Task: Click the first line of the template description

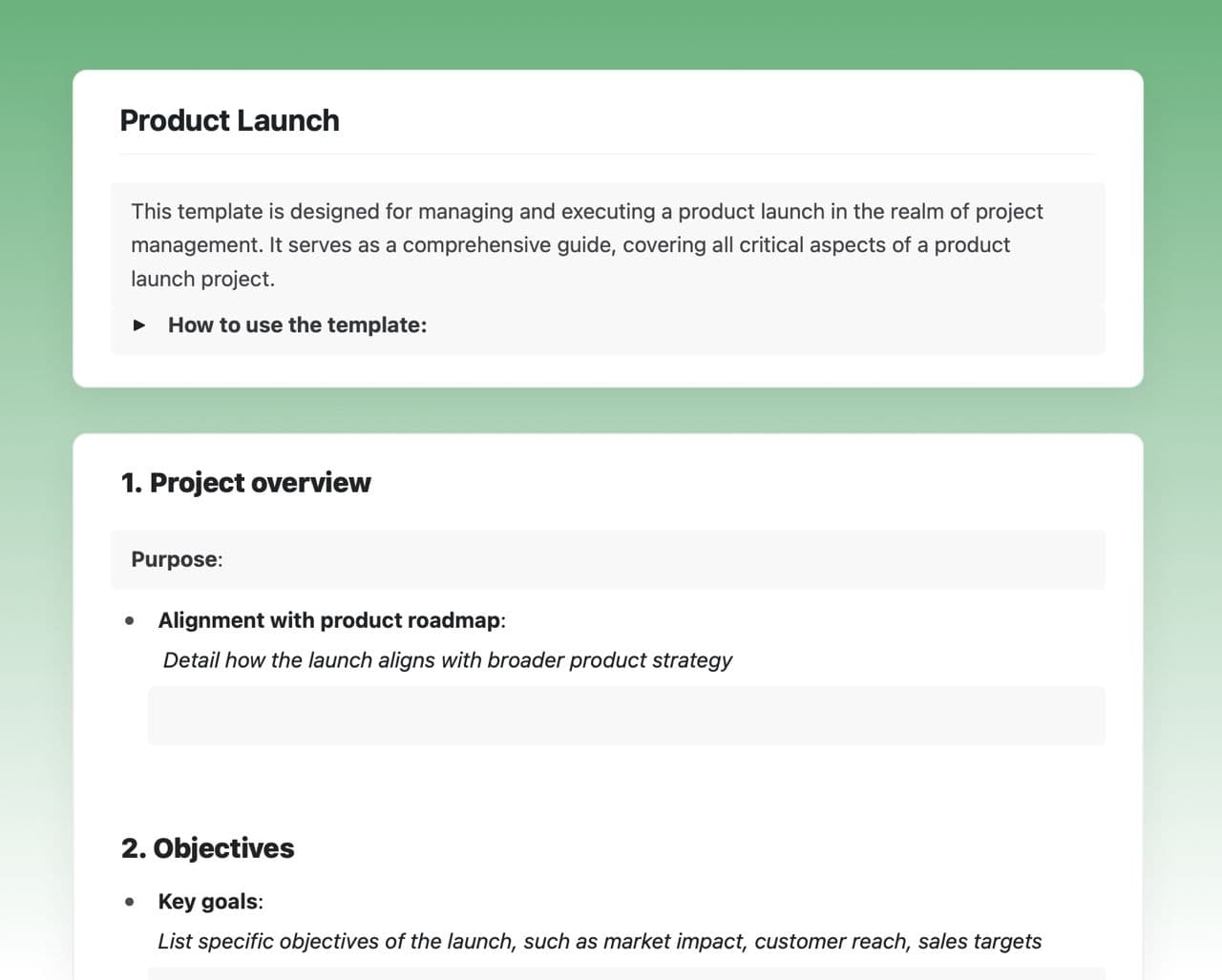Action: coord(586,211)
